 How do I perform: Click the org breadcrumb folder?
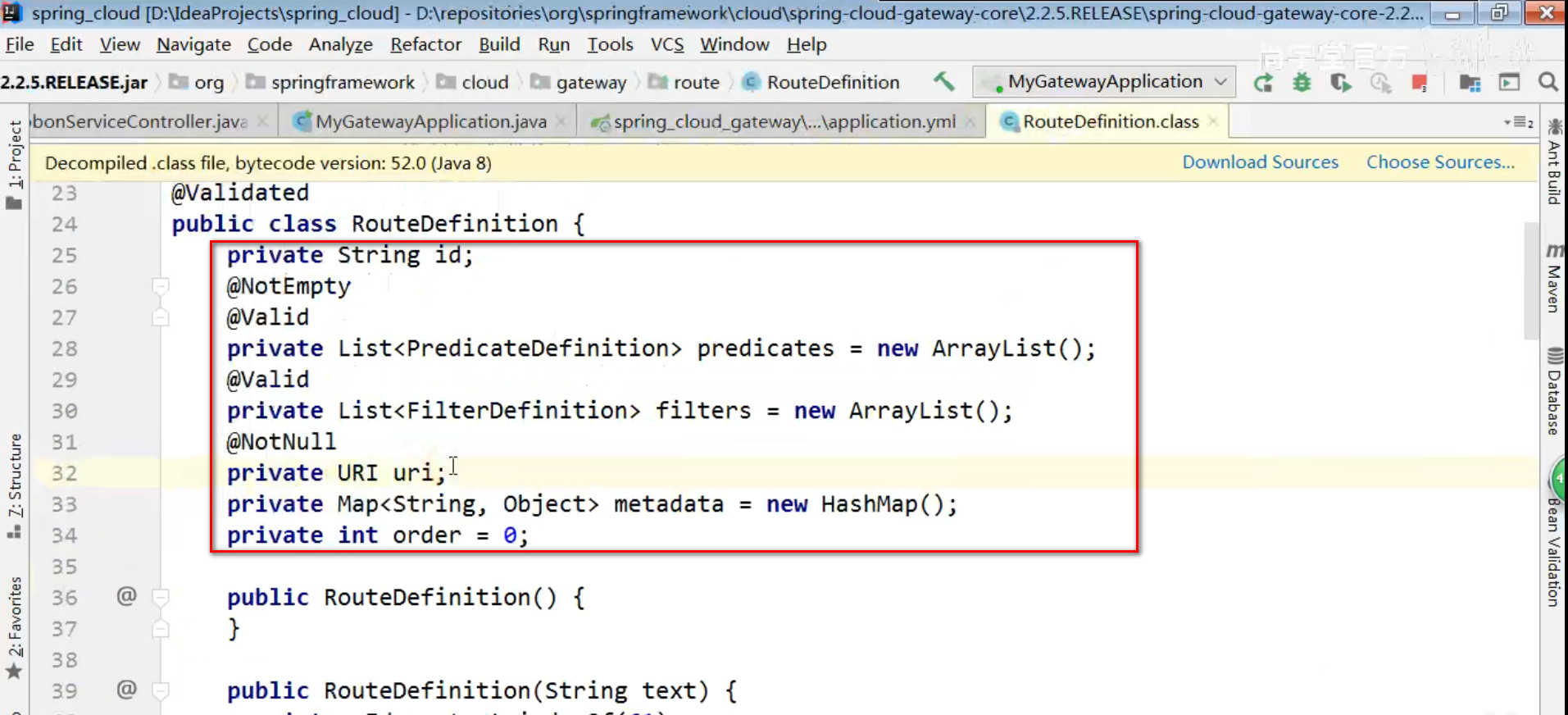pos(197,82)
